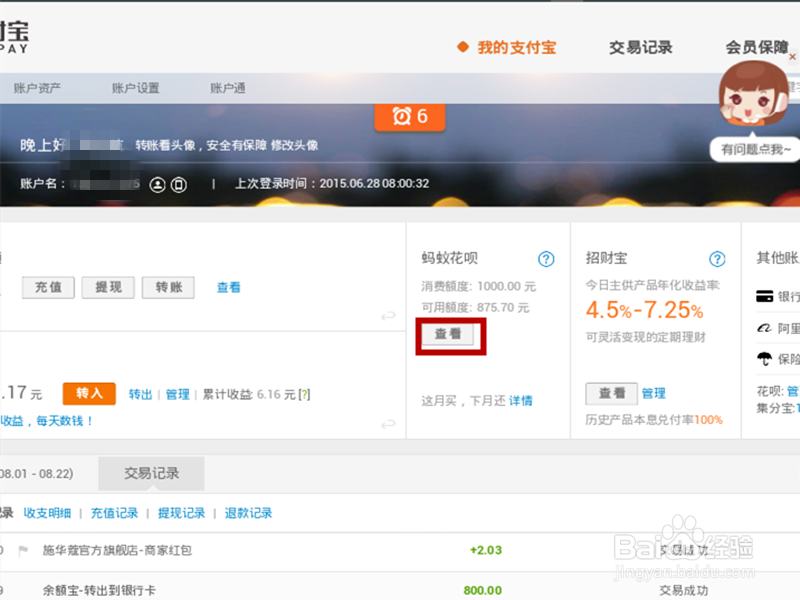
Task: Open 收支明细 records link
Action: 47,513
